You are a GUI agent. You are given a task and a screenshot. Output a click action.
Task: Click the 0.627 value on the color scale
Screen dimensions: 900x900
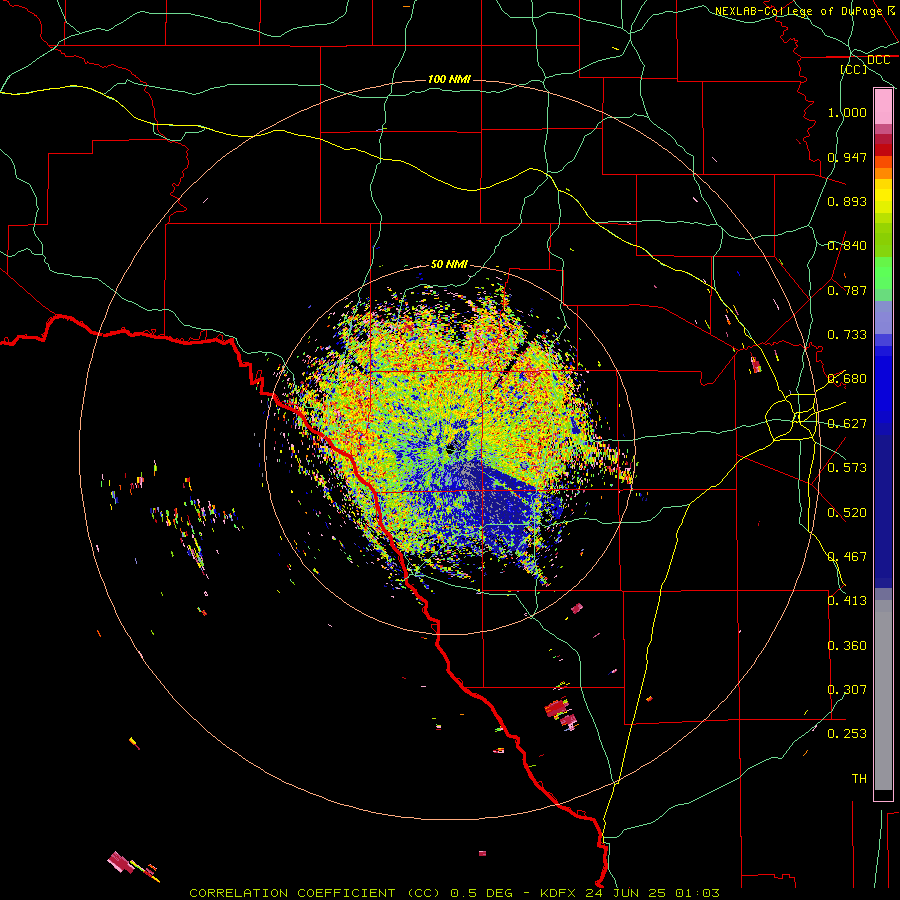coord(847,424)
